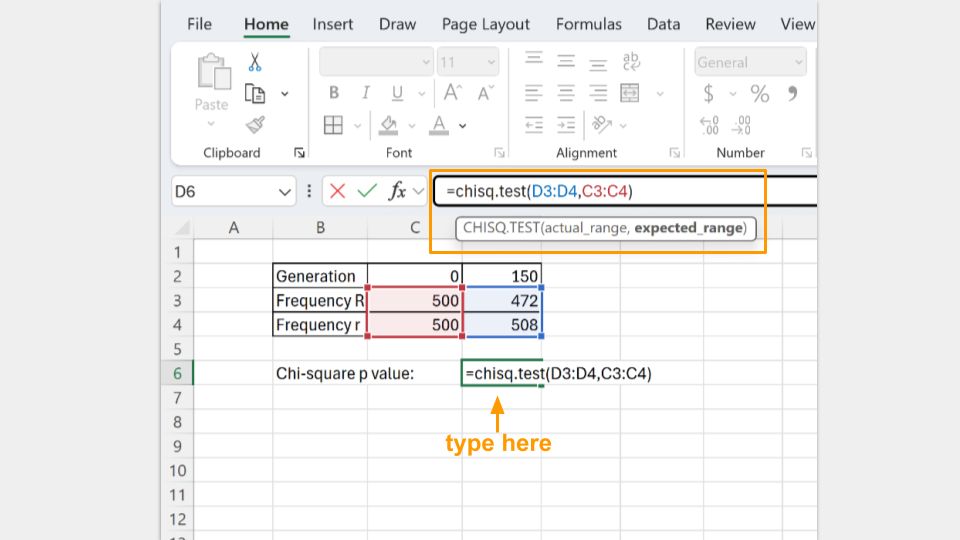Open Font settings dialog launcher
This screenshot has height=540, width=960.
click(x=500, y=153)
